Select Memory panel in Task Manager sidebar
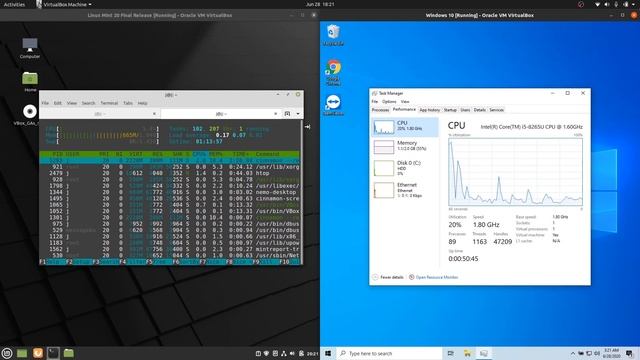Screen dimensions: 640x360 click(405, 147)
